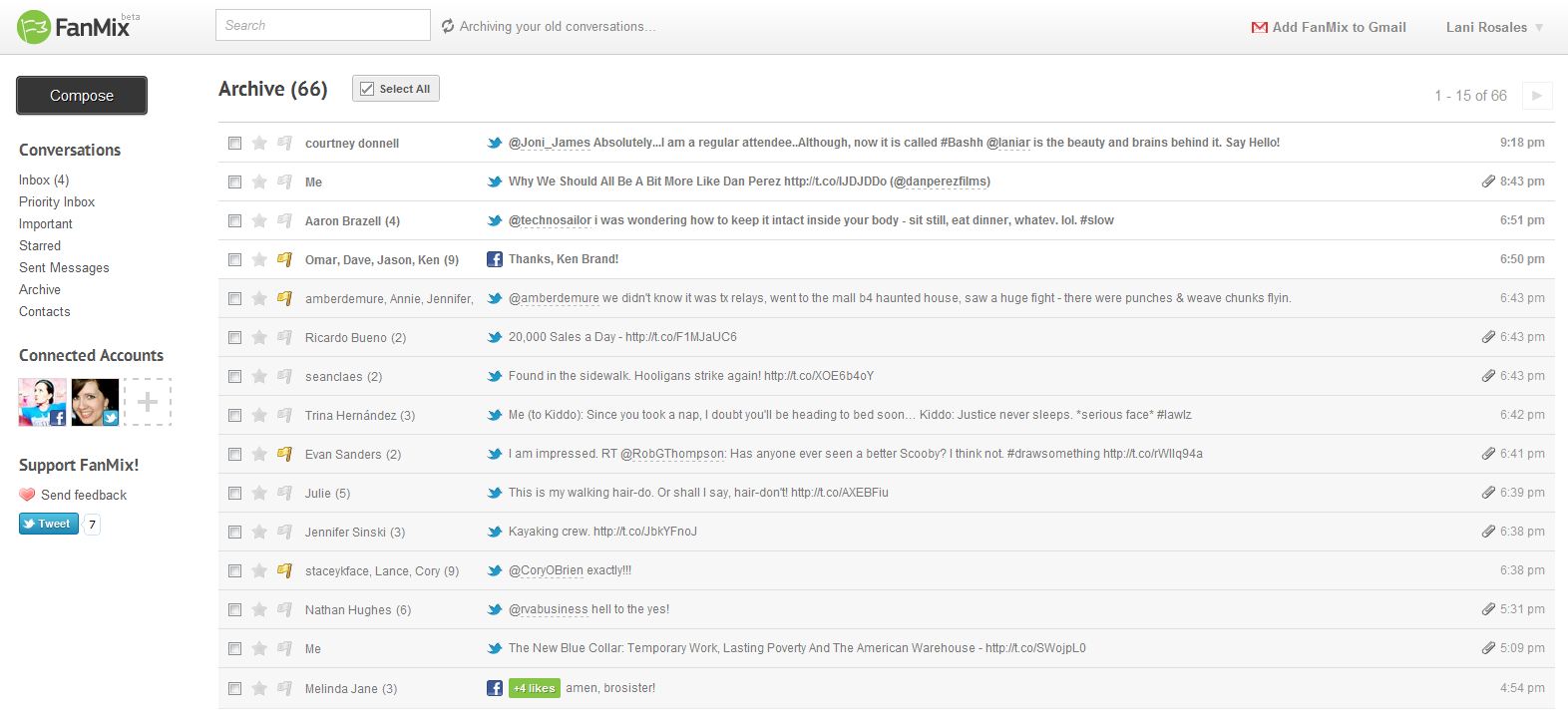Select the Nathan Hughes conversation checkbox

point(234,609)
